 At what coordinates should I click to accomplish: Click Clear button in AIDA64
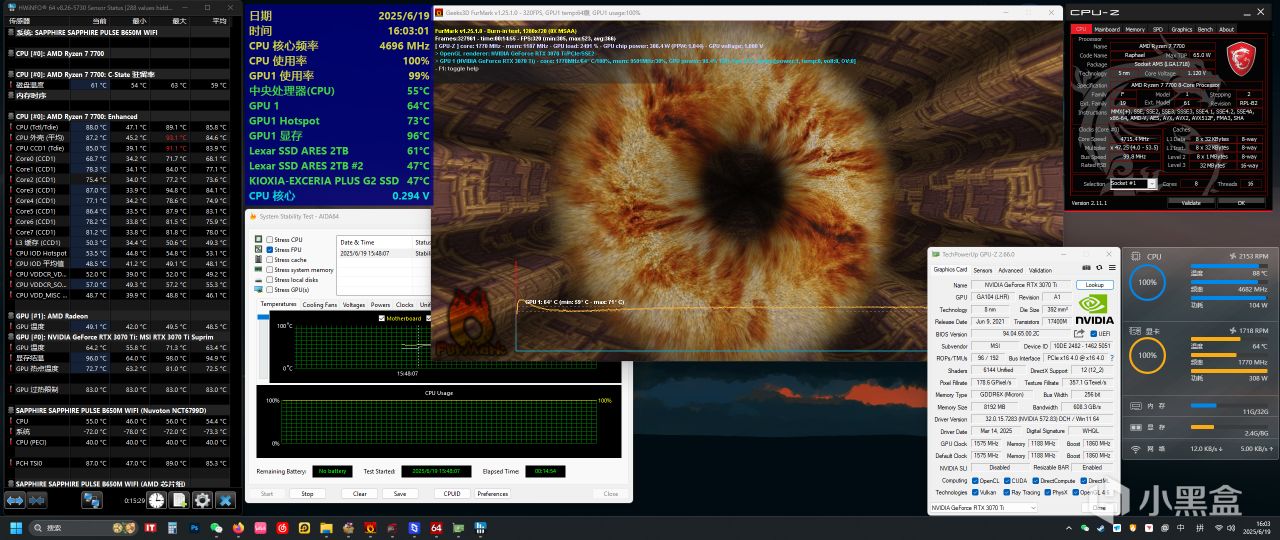tap(360, 493)
